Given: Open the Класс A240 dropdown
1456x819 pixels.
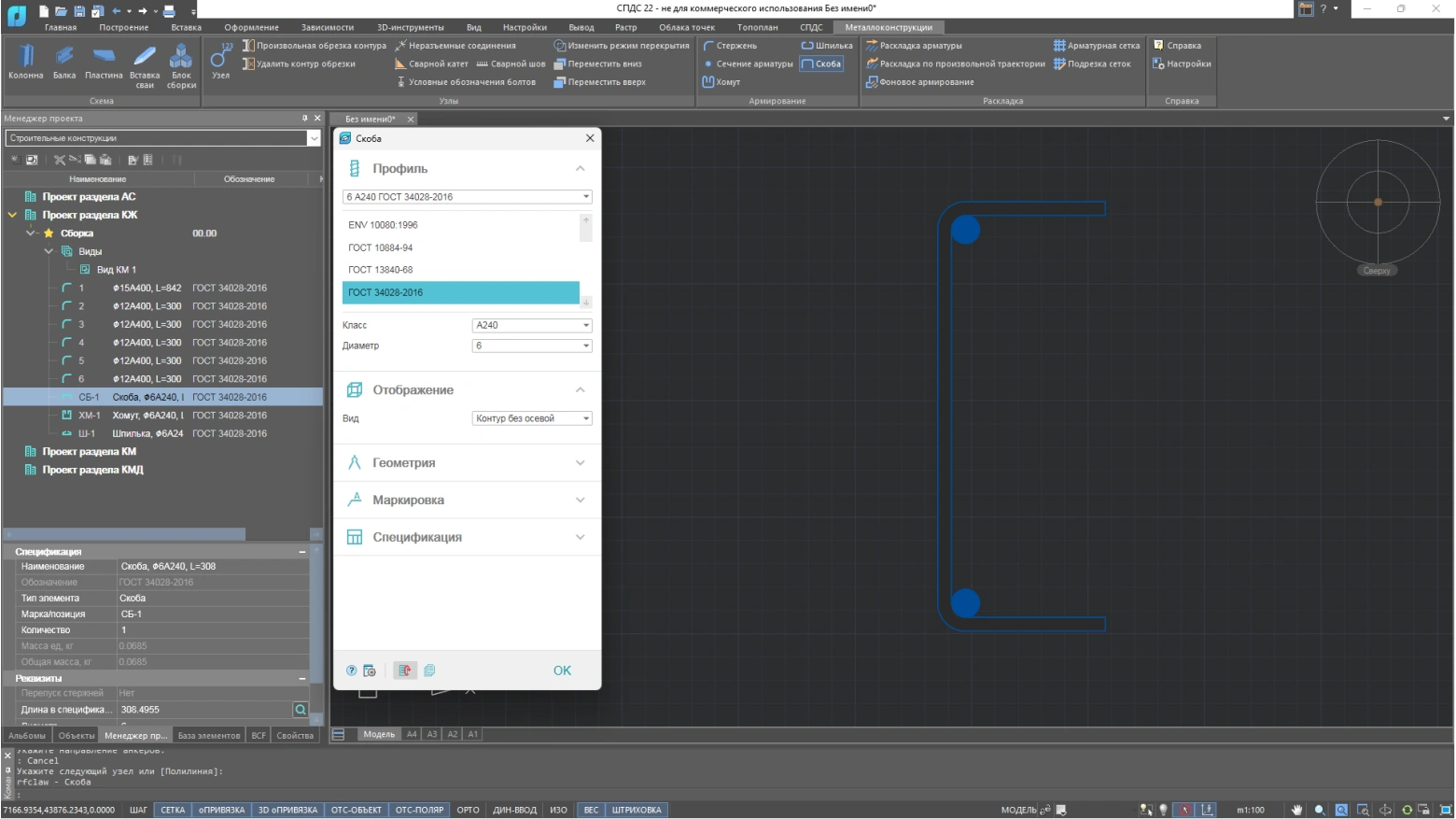Looking at the screenshot, I should (x=532, y=325).
